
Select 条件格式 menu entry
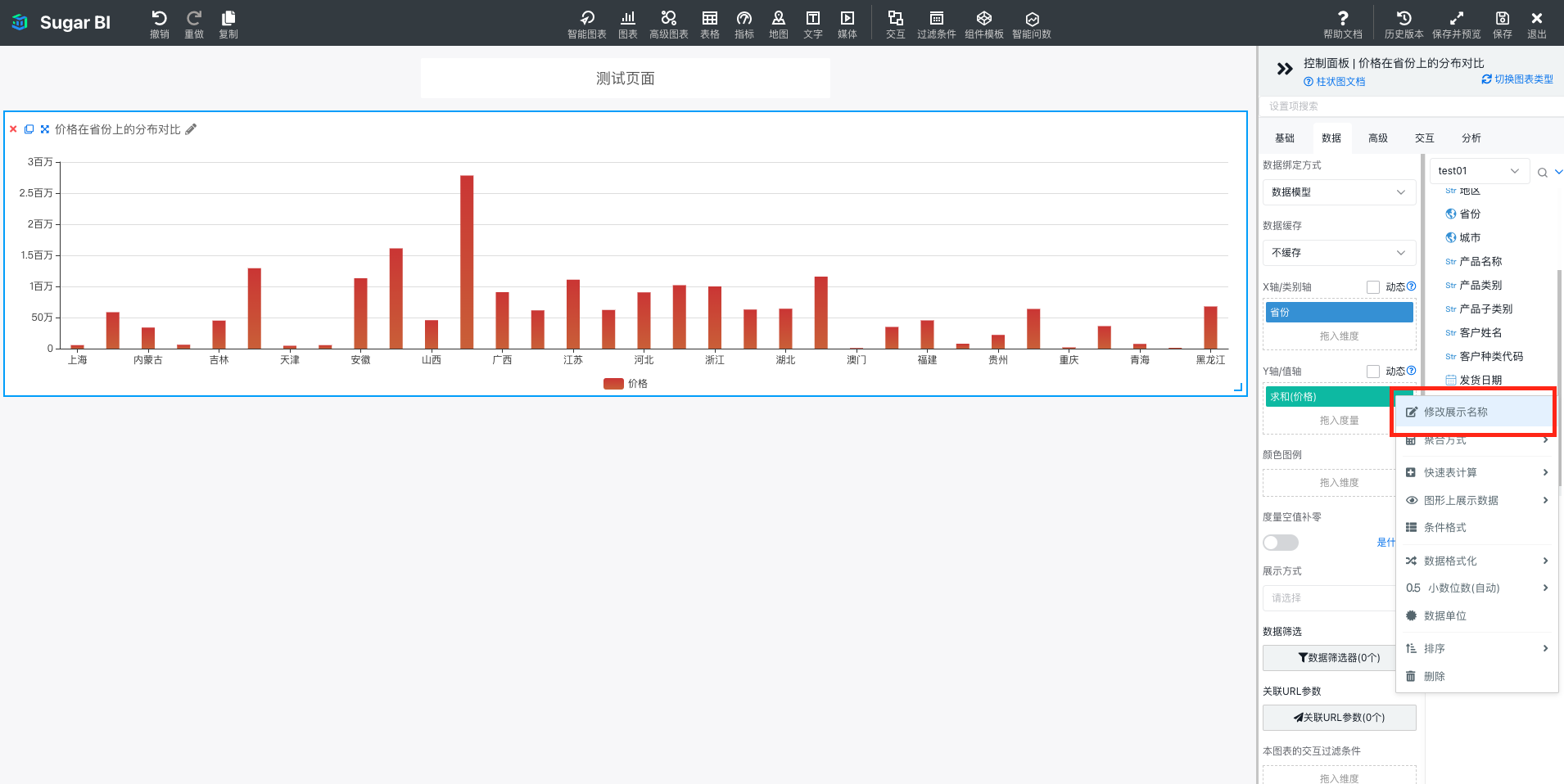(x=1476, y=528)
